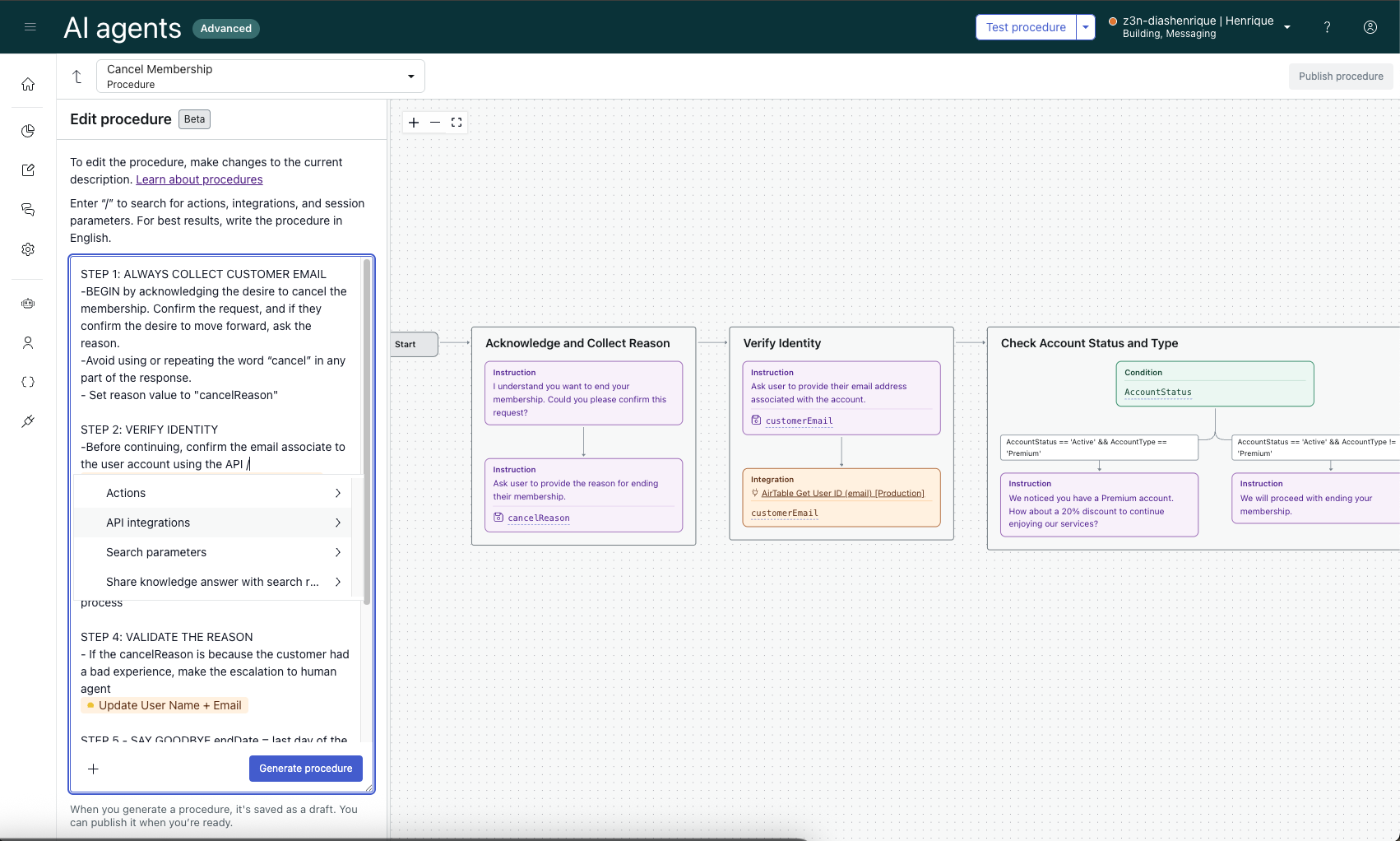
Task: Open the Home icon in sidebar
Action: pyautogui.click(x=28, y=84)
